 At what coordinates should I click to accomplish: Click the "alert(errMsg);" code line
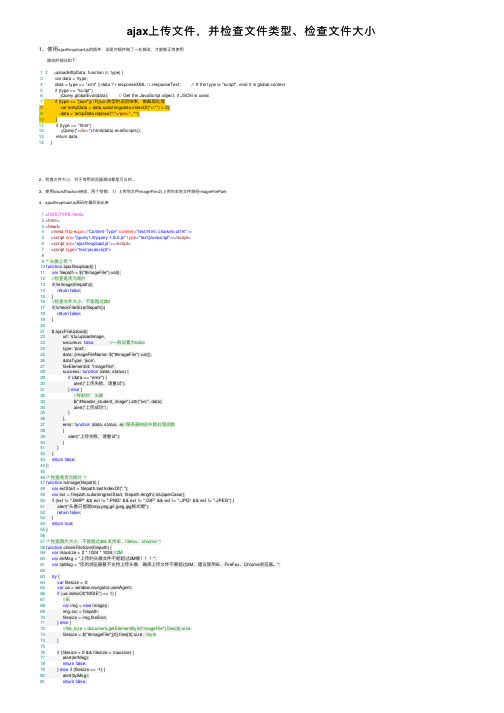tap(76, 658)
